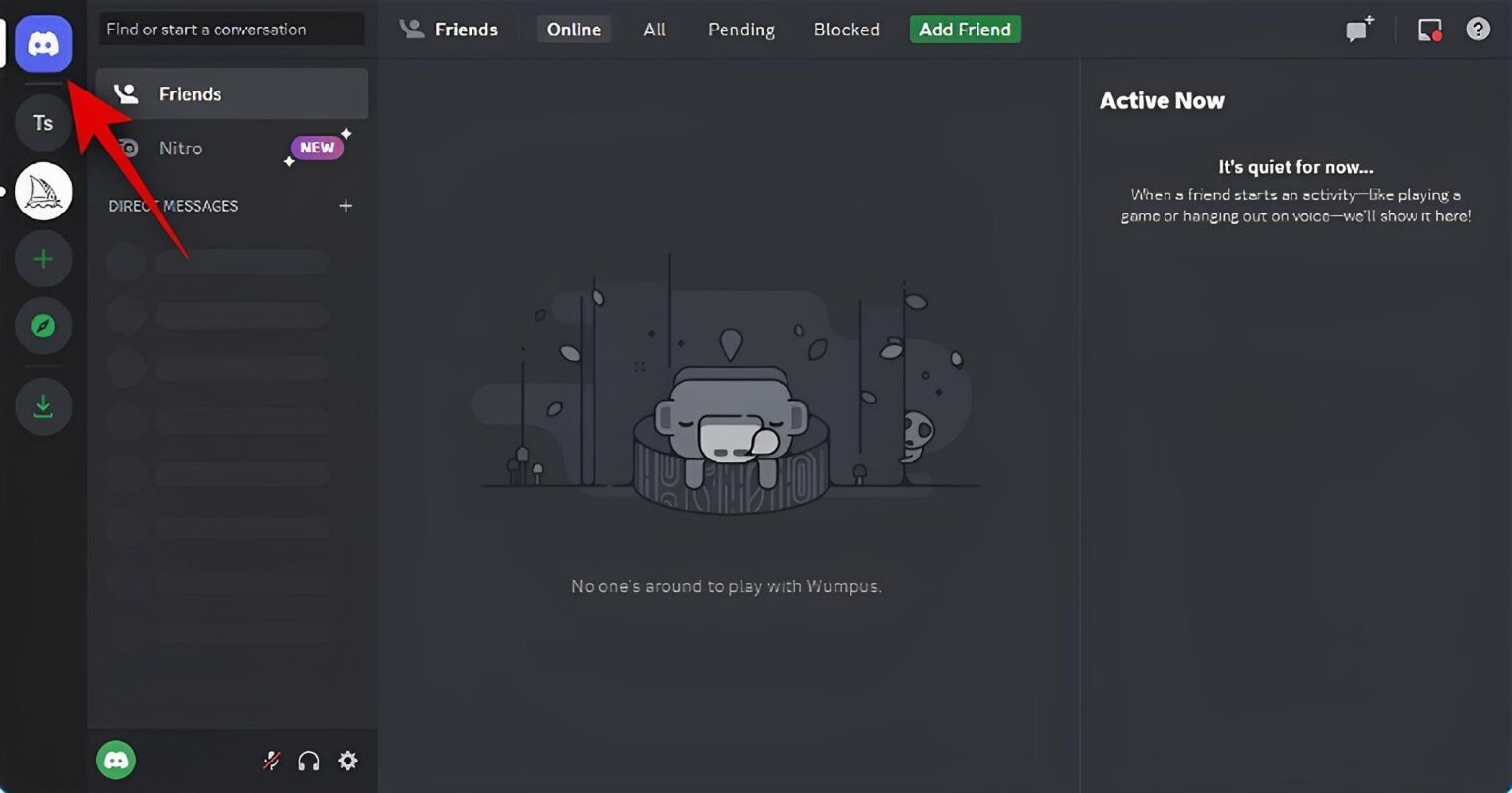The height and width of the screenshot is (793, 1512).
Task: Click the Find or start a conversation field
Action: click(231, 30)
